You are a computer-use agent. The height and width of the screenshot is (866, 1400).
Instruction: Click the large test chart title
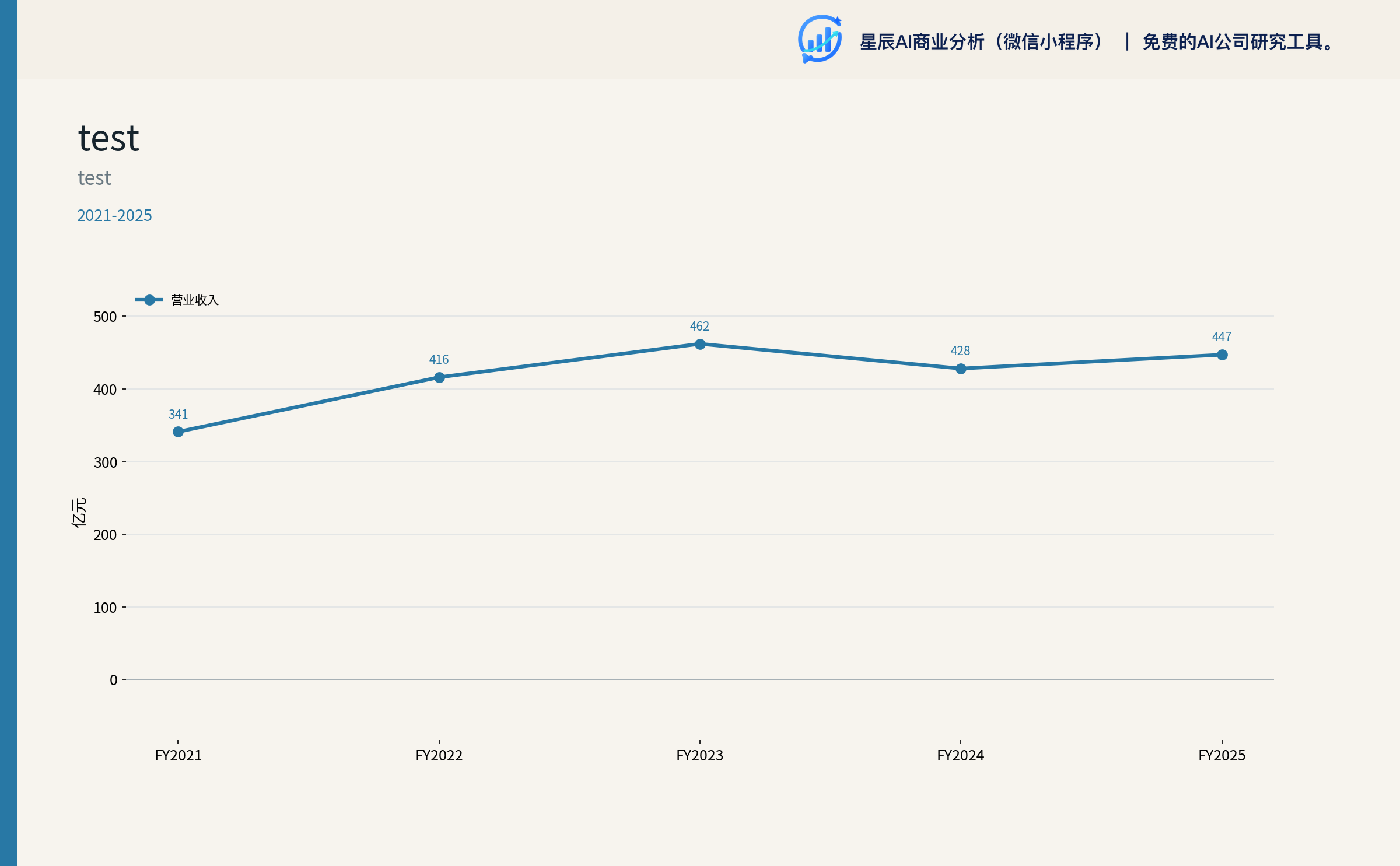[x=108, y=139]
